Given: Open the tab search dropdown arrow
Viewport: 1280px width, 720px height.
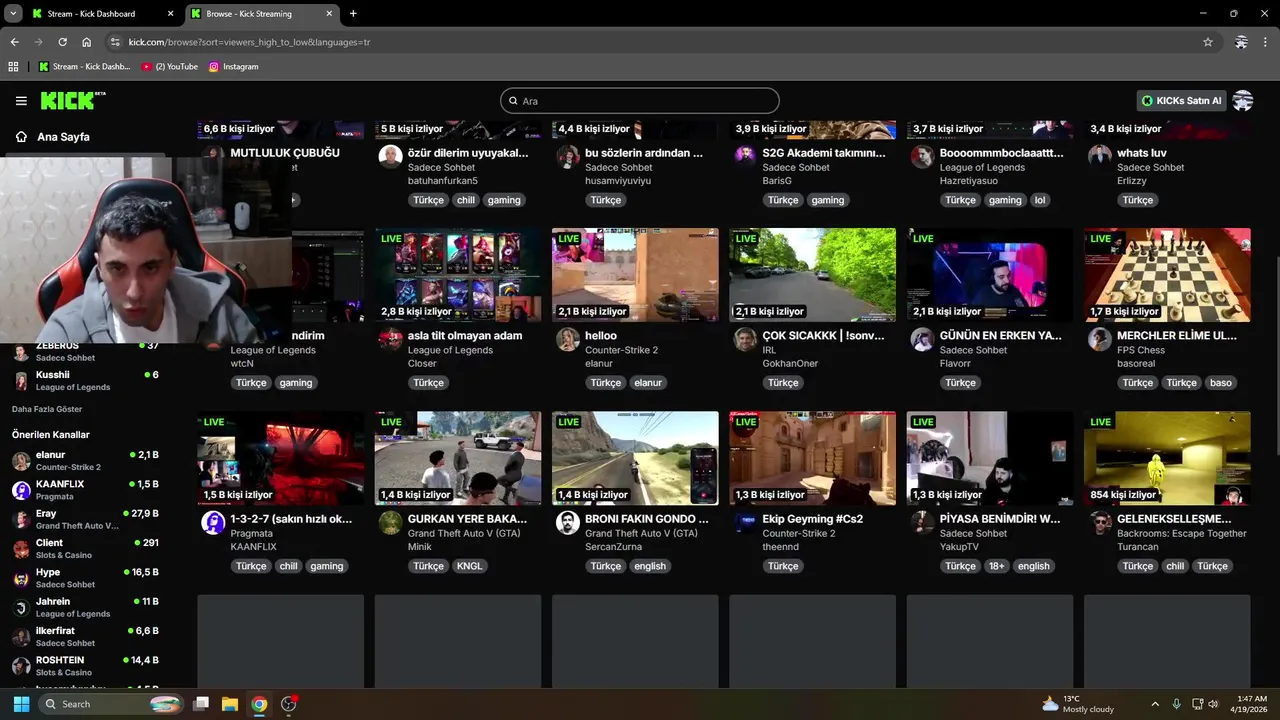Looking at the screenshot, I should click(13, 14).
